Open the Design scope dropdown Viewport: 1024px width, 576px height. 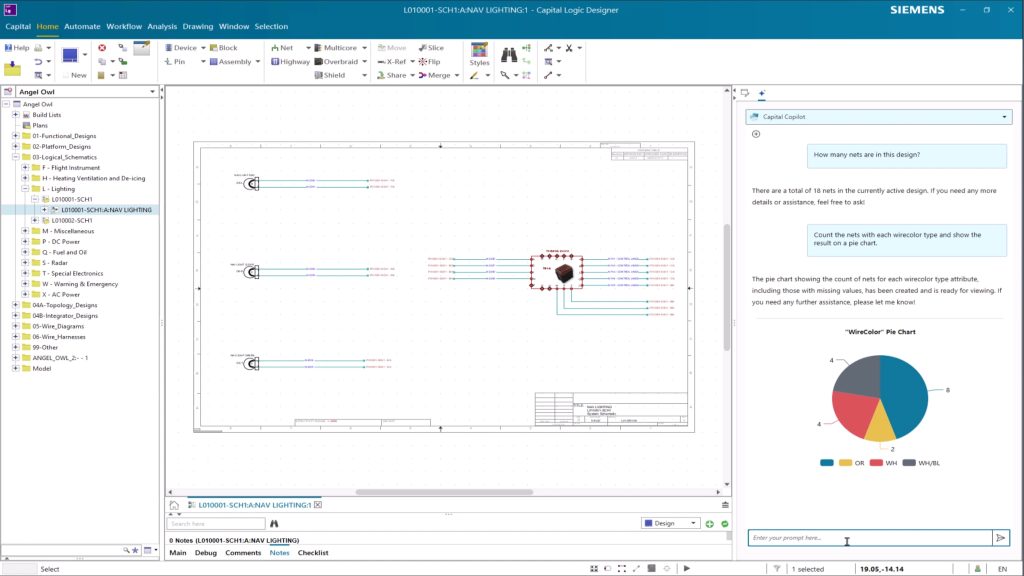tap(693, 524)
